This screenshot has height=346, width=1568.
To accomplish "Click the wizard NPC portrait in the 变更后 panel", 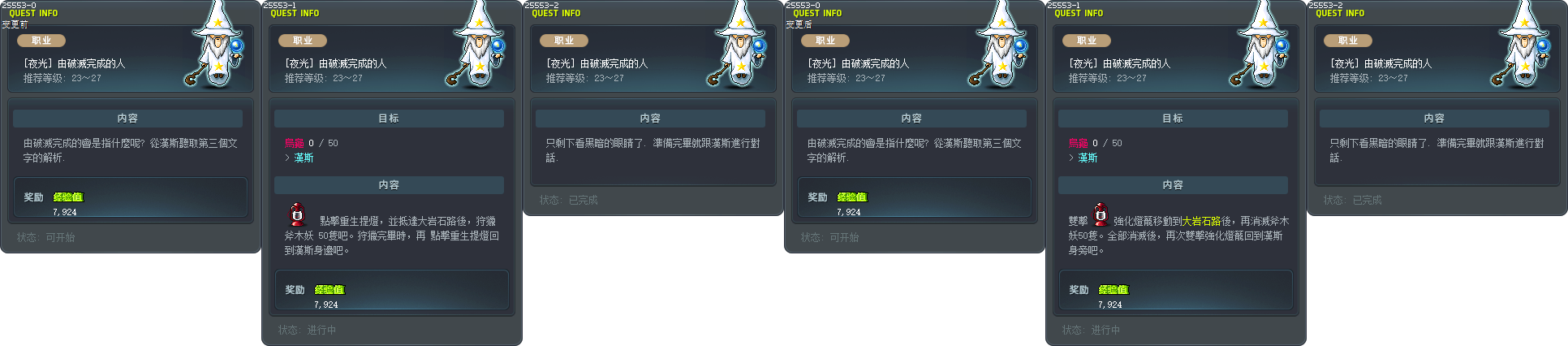I will 1000,45.
